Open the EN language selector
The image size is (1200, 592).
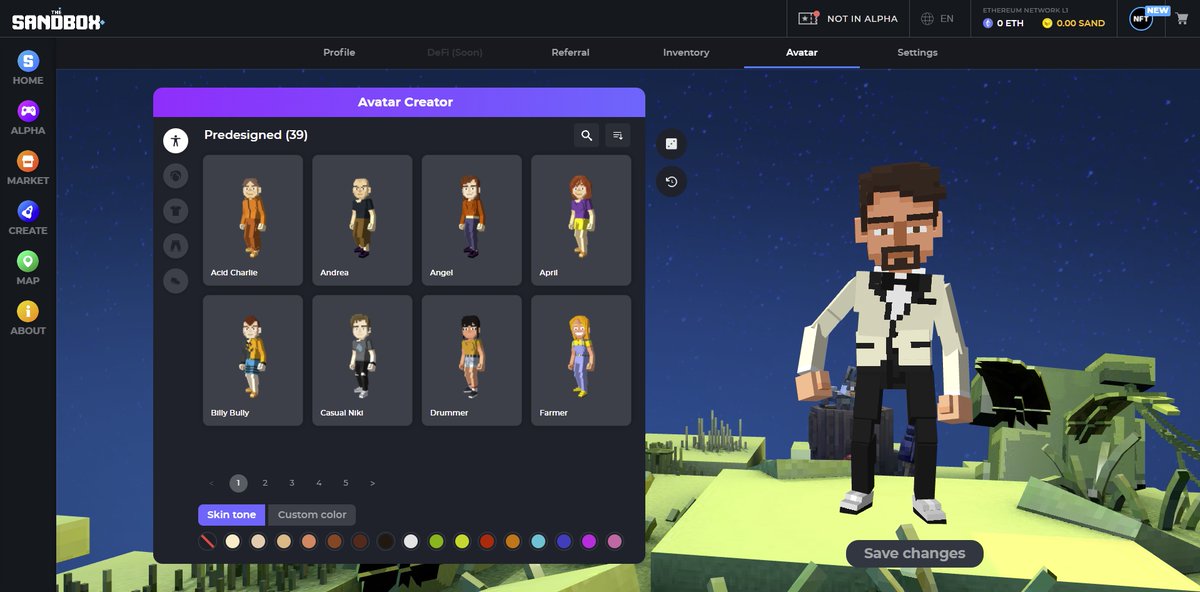[938, 19]
